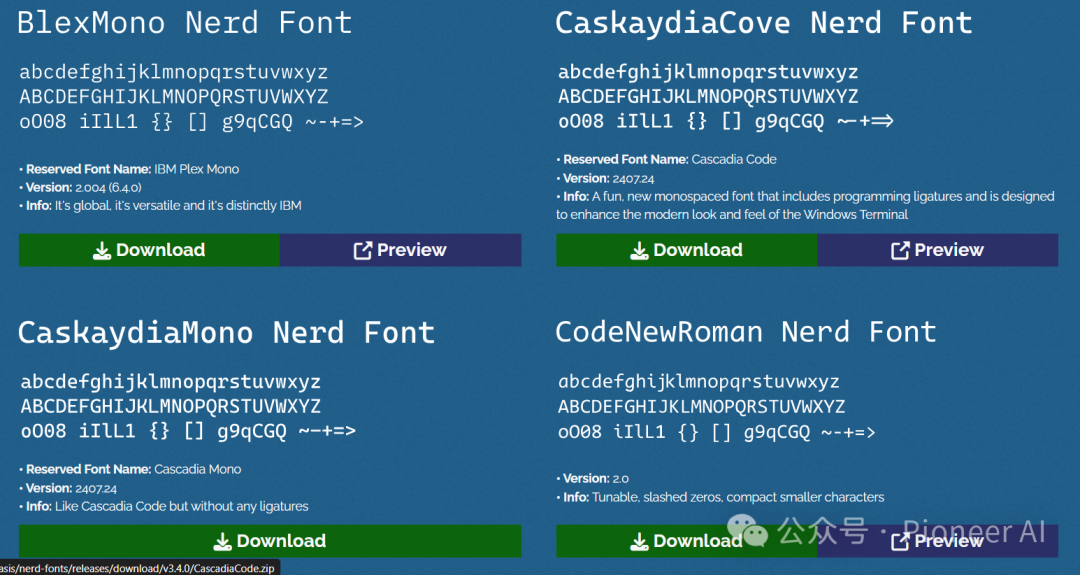
Task: Click 'It's global, it's versatile' info line
Action: tap(160, 205)
